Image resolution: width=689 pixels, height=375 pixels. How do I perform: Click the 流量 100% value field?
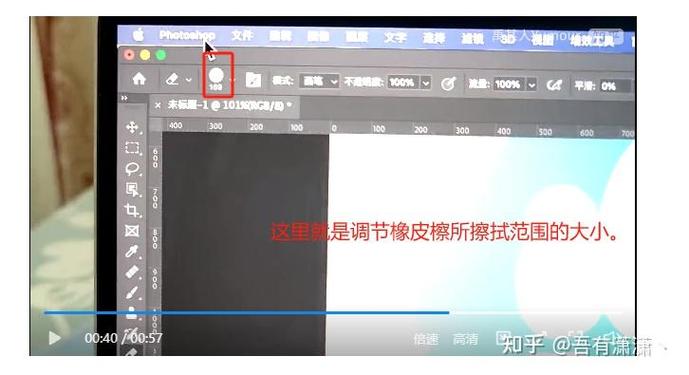[508, 84]
